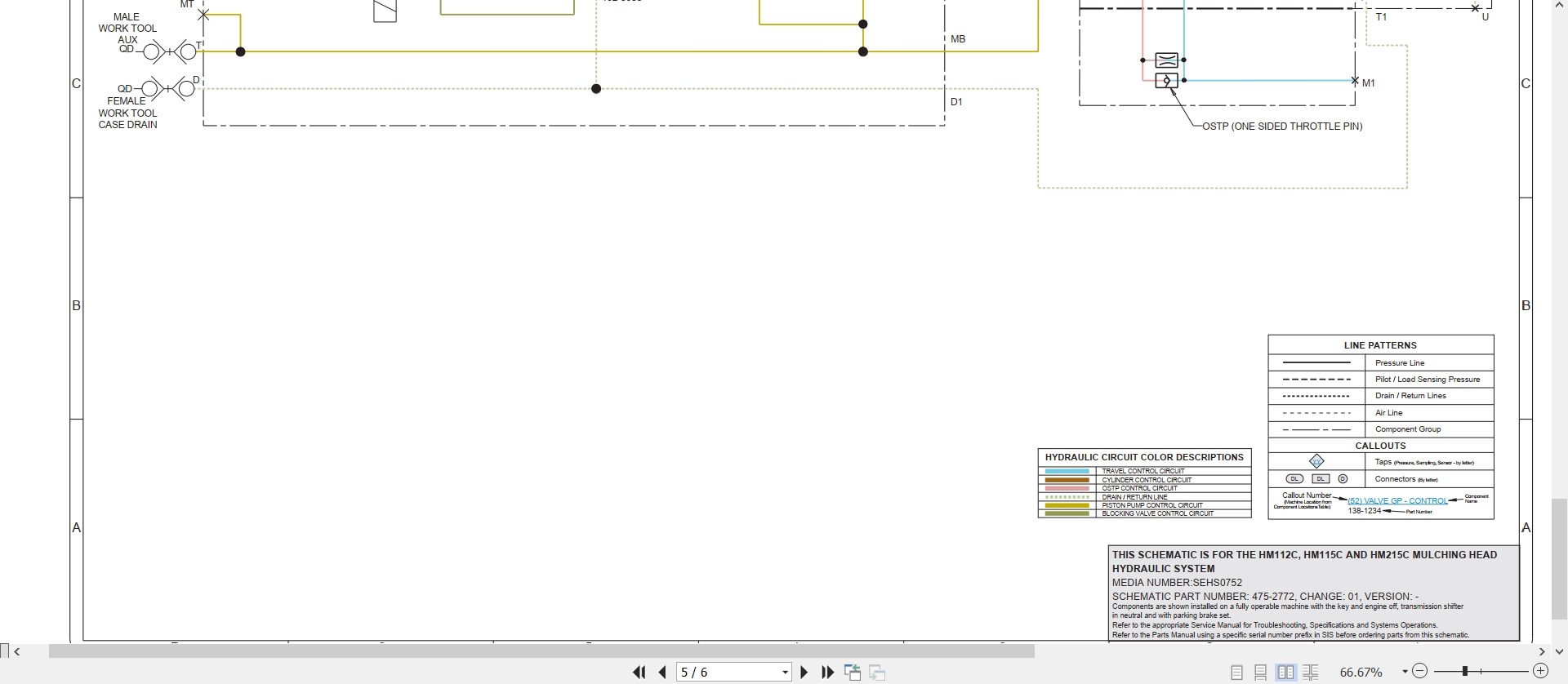
Task: Click the OSTP check valve symbol
Action: [x=1166, y=80]
